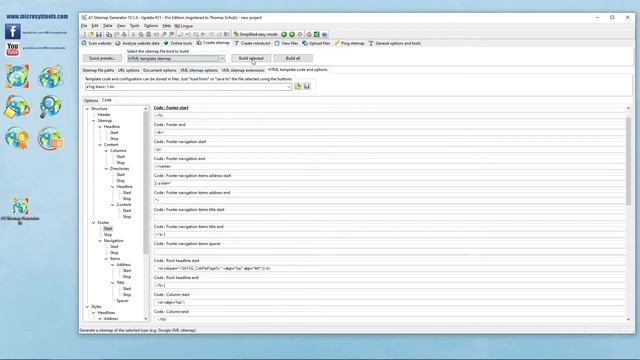Click the Build selected button
640x360 pixels.
251,58
